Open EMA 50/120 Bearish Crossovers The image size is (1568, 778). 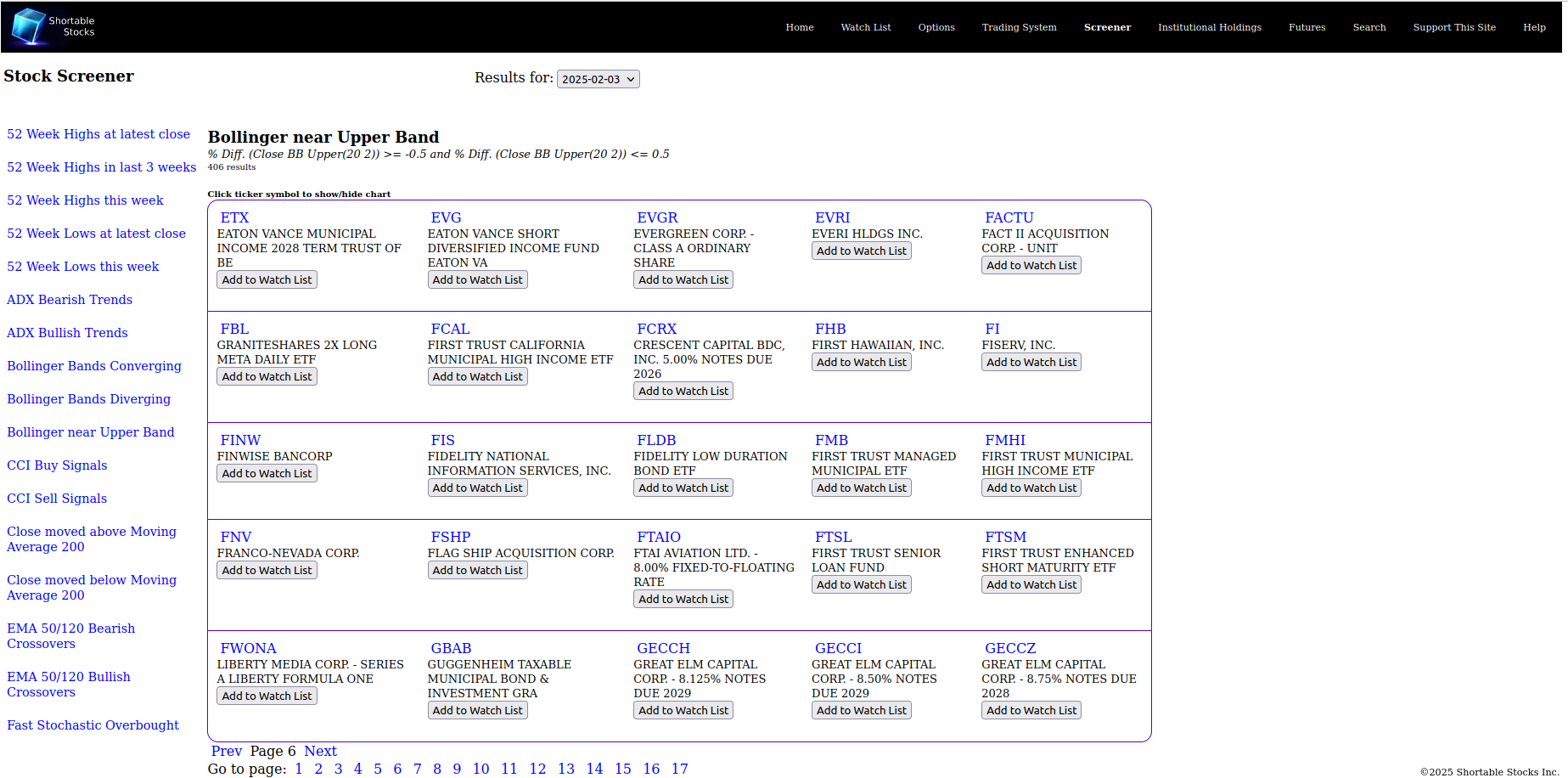pyautogui.click(x=70, y=636)
